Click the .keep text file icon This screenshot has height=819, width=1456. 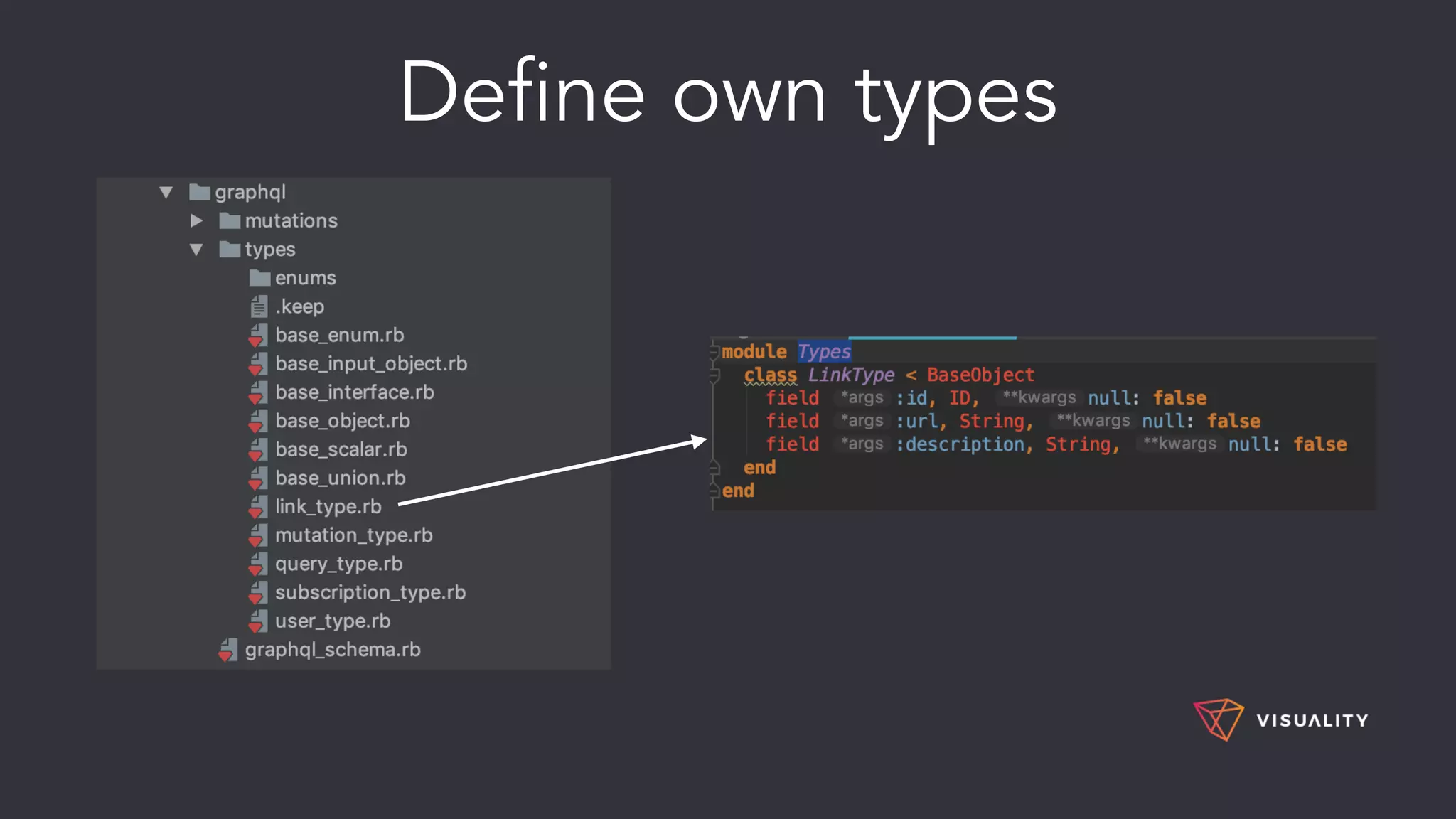click(259, 306)
